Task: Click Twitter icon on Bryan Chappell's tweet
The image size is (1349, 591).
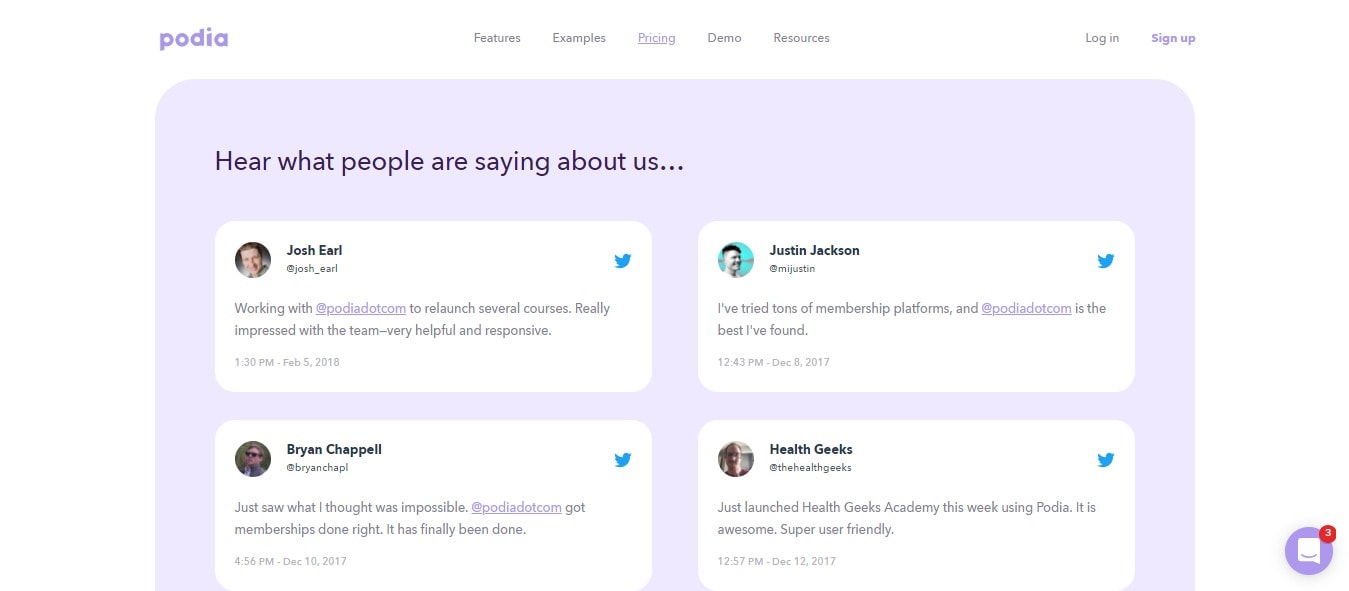Action: click(623, 460)
